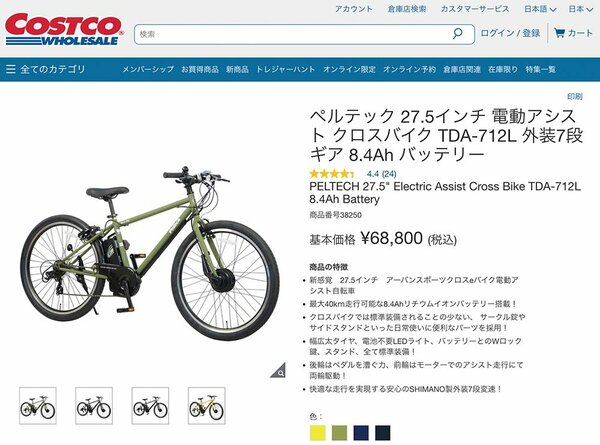
Task: Click into the 検索 search field
Action: click(x=293, y=34)
